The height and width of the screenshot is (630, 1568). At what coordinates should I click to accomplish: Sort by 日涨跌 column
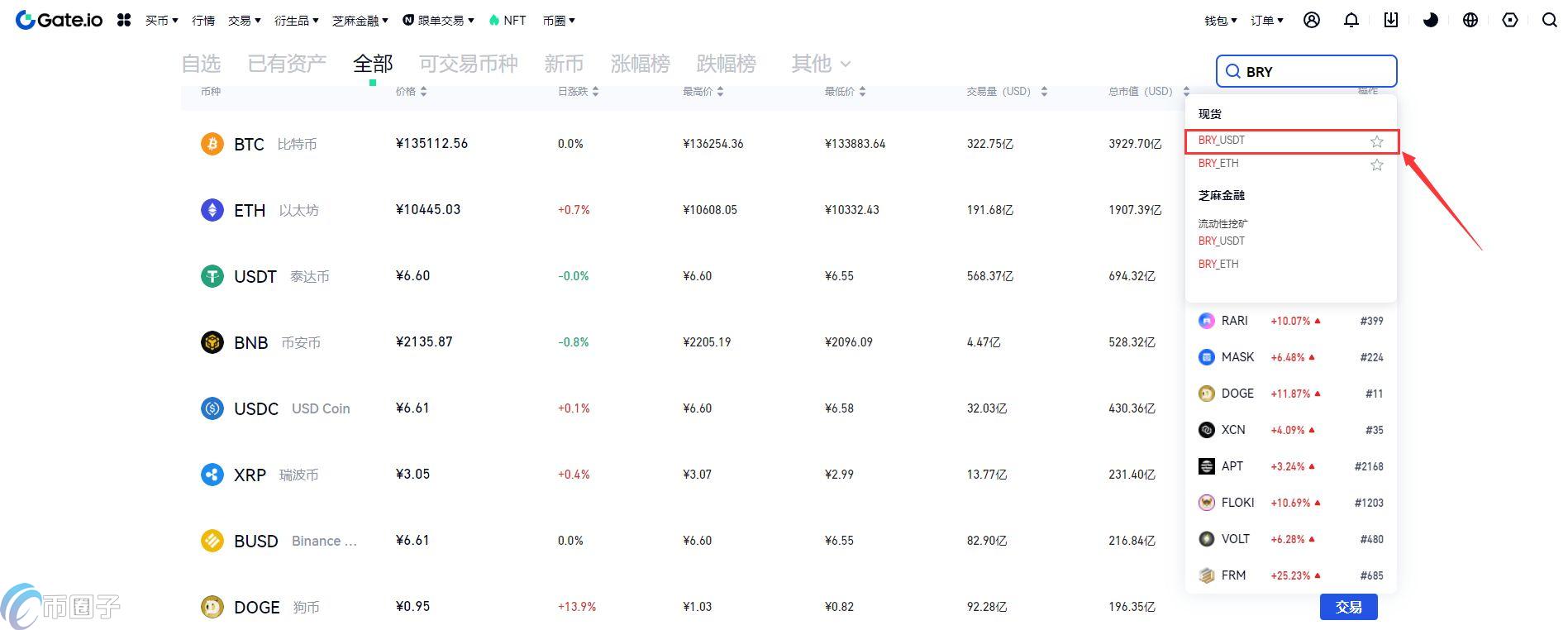pos(579,92)
